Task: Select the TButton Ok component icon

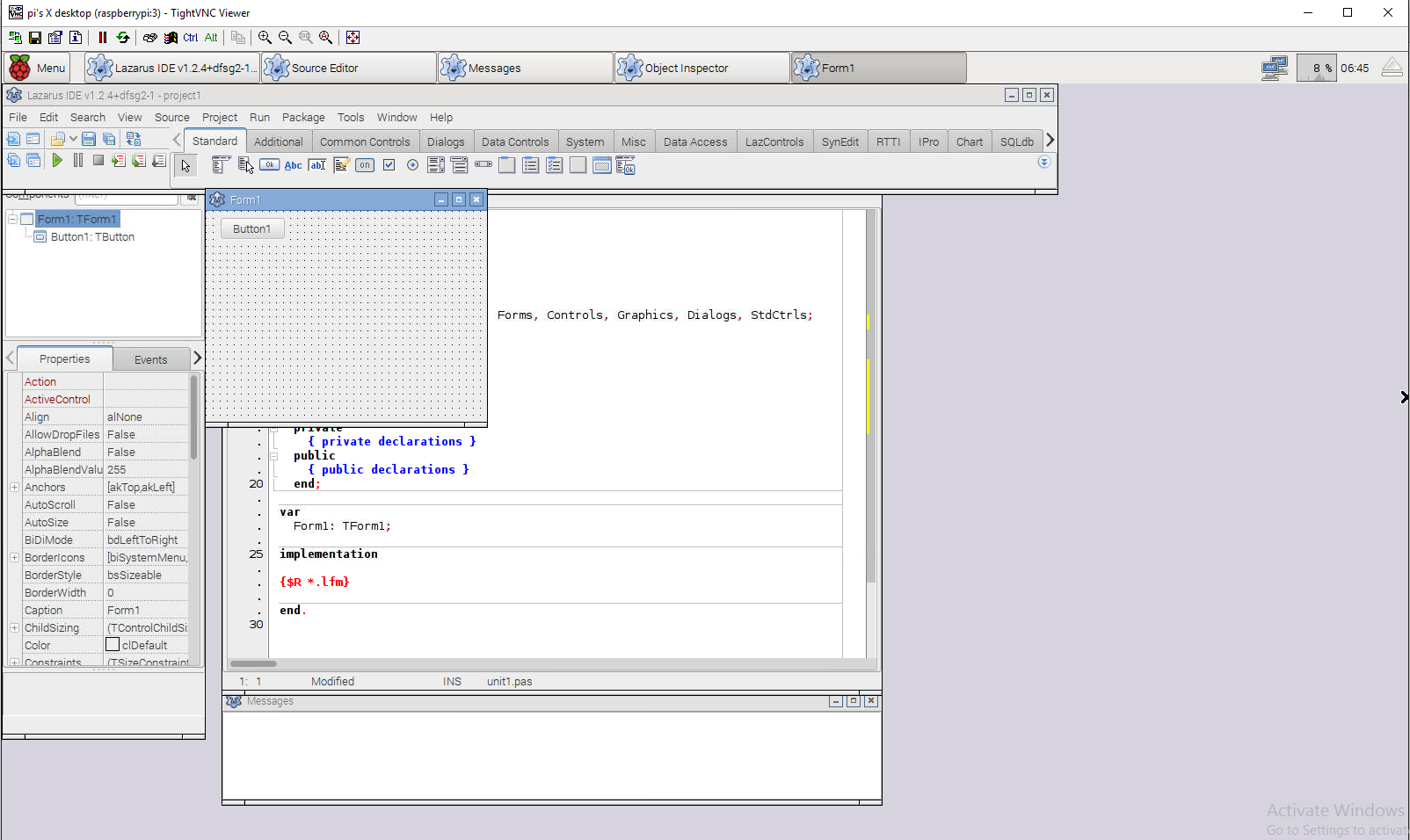Action: coord(270,165)
